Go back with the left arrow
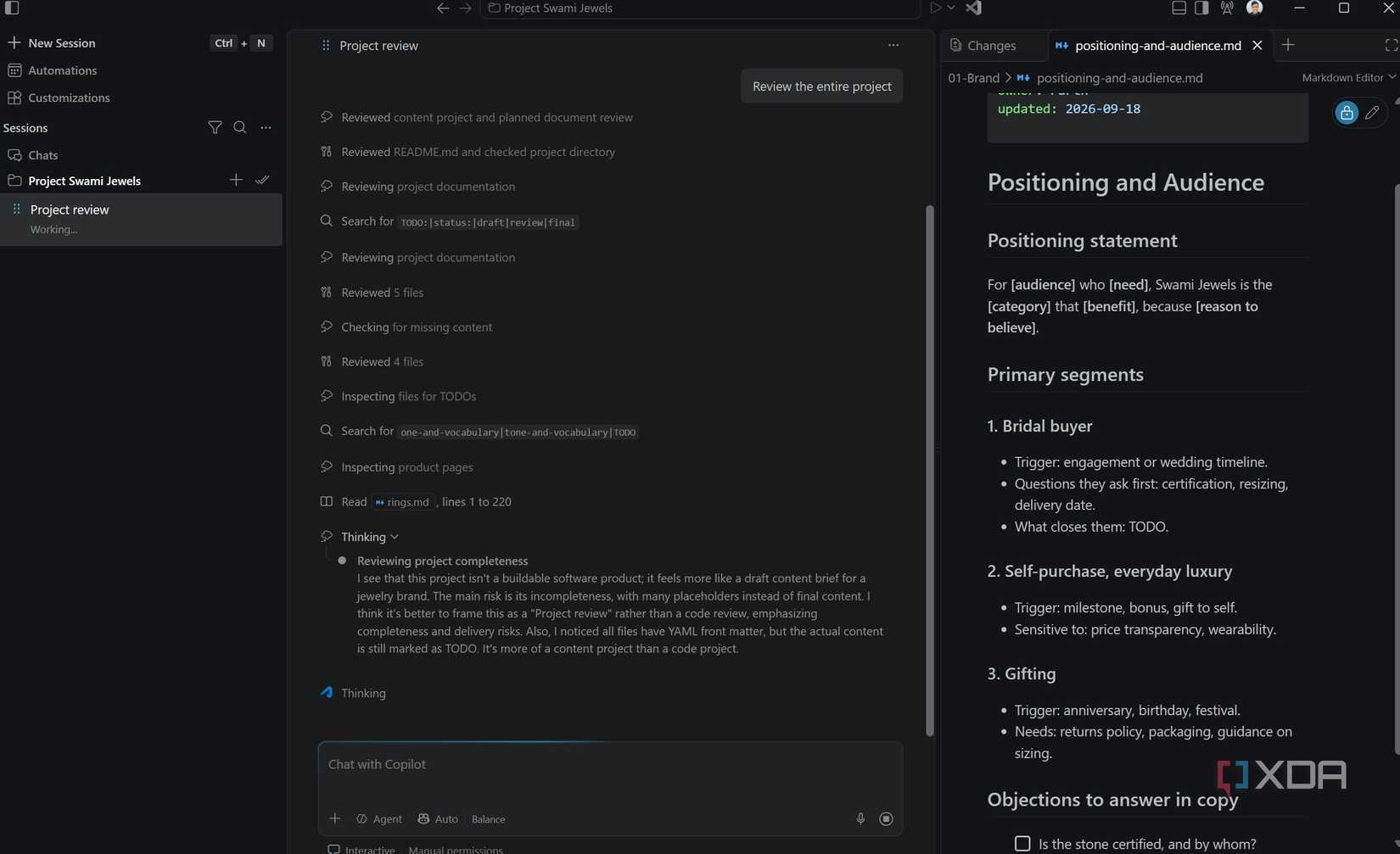This screenshot has height=854, width=1400. tap(443, 8)
